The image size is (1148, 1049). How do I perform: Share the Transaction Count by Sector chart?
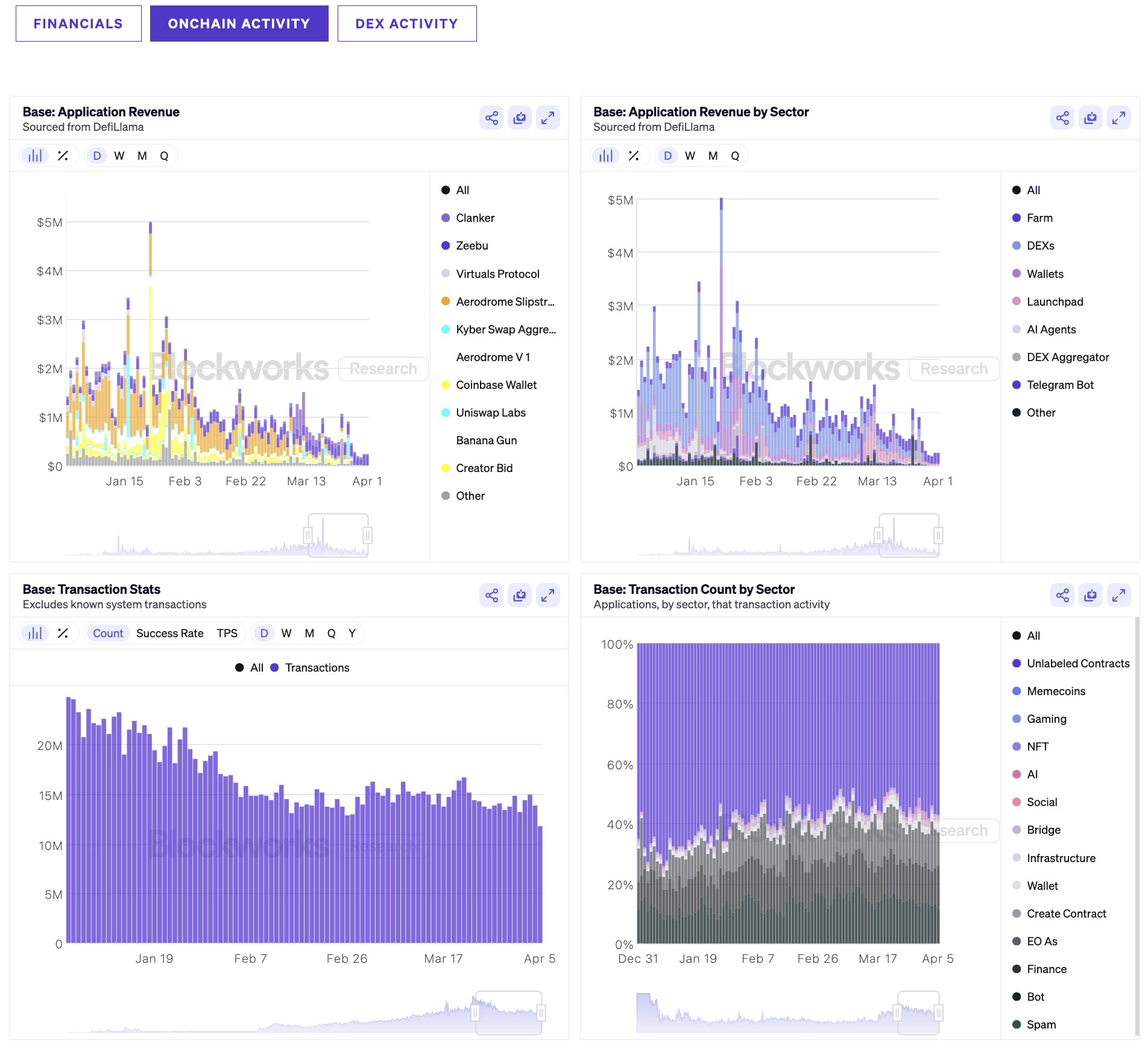point(1062,595)
